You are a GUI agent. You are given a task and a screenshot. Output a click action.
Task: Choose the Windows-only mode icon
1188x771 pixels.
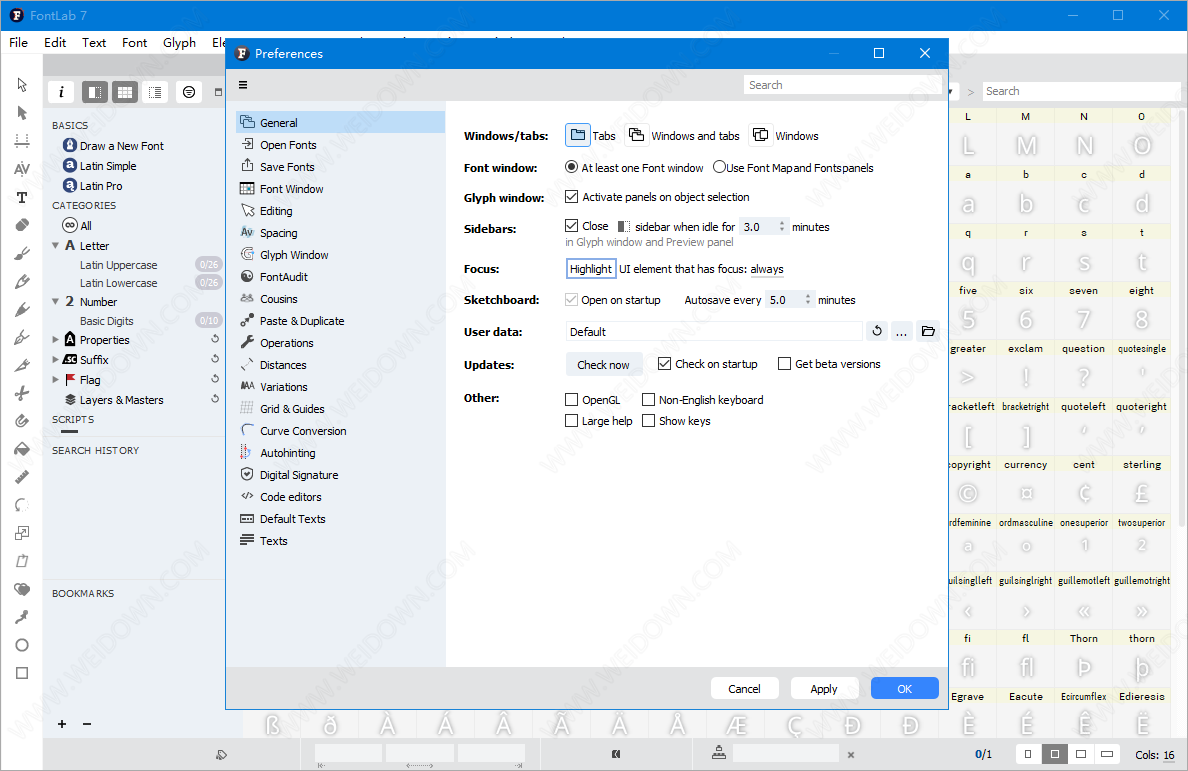(x=761, y=135)
